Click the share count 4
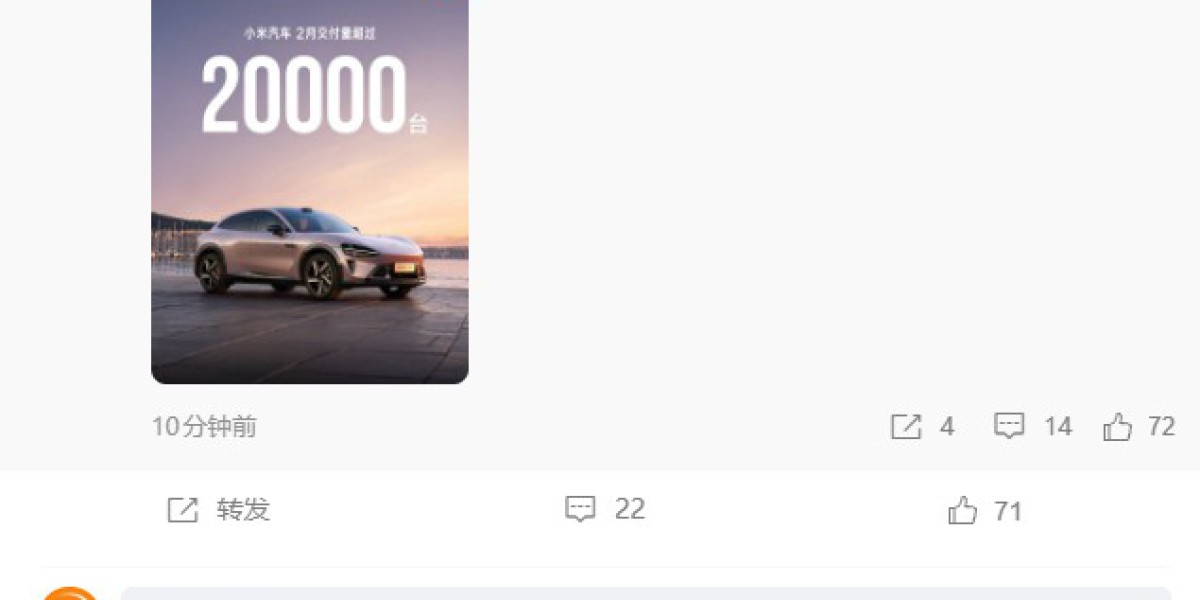The height and width of the screenshot is (600, 1200). coord(947,427)
